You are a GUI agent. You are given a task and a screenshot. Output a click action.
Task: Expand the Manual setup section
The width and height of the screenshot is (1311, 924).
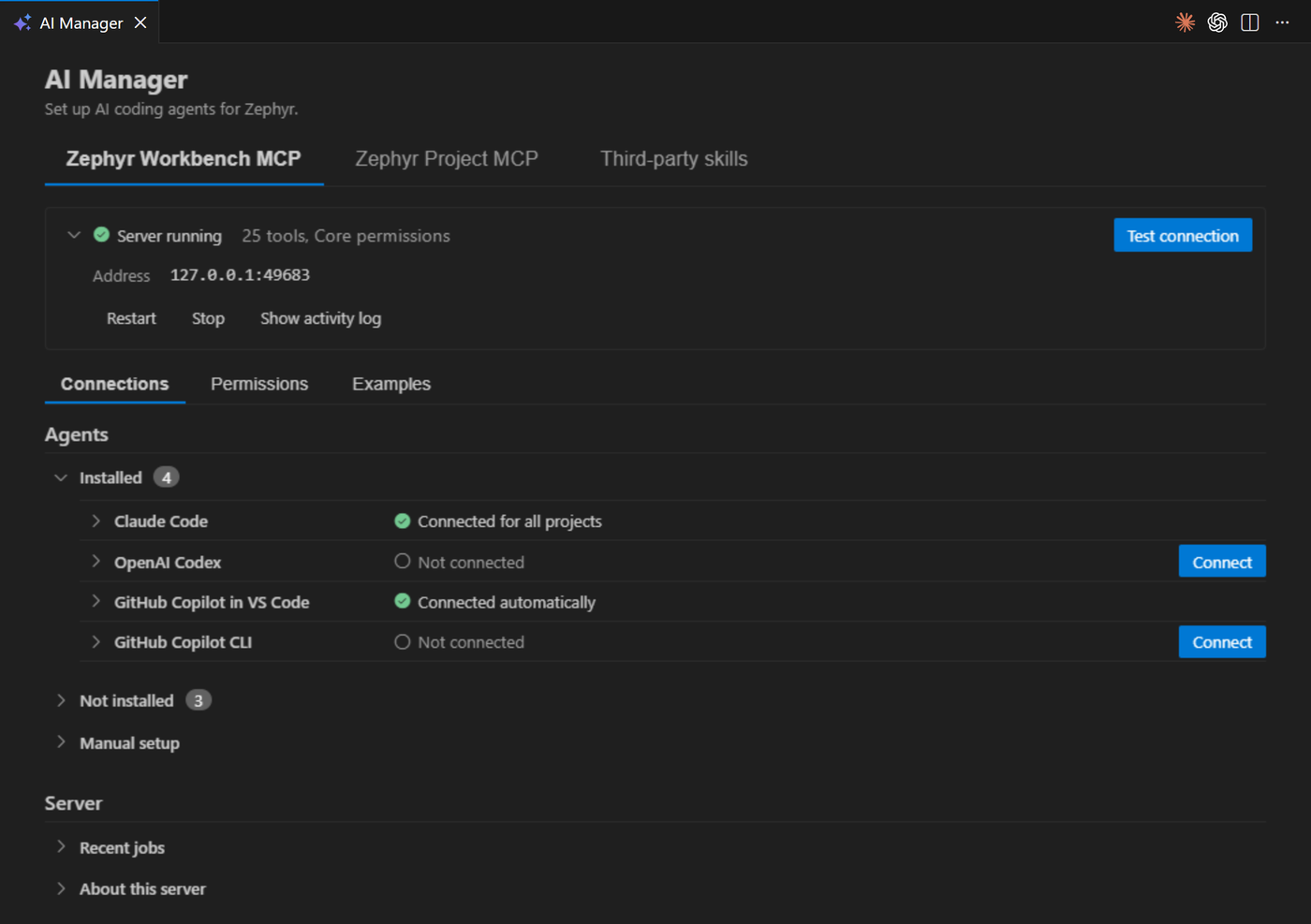61,742
